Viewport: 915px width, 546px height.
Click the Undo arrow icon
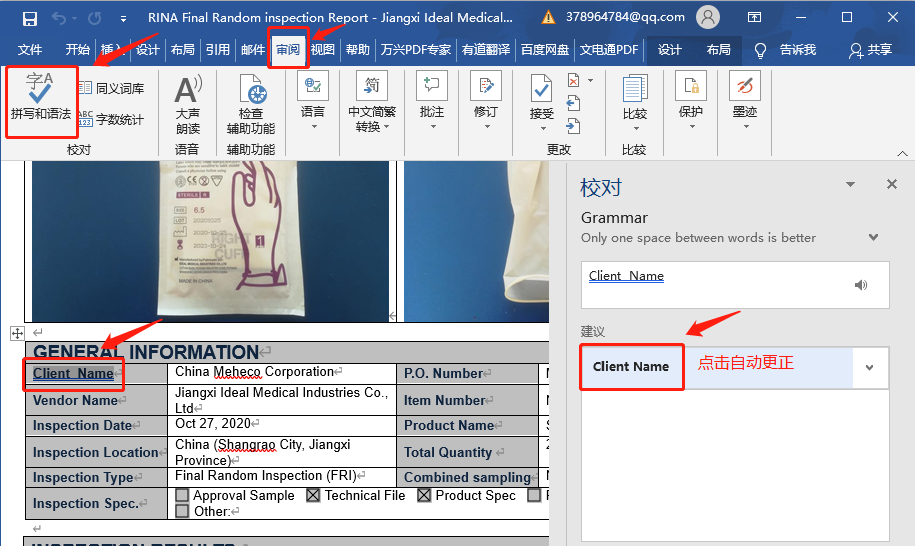coord(59,18)
